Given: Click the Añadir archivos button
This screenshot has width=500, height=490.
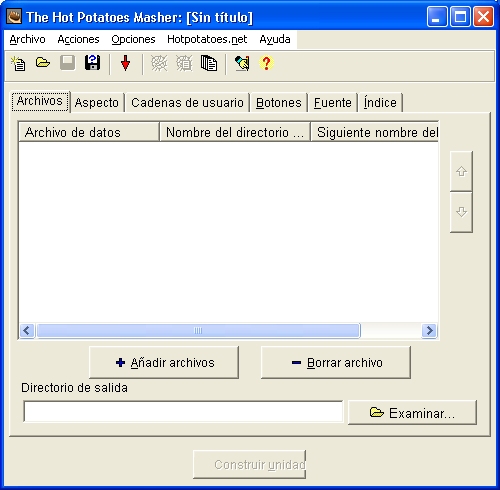Looking at the screenshot, I should tap(164, 362).
